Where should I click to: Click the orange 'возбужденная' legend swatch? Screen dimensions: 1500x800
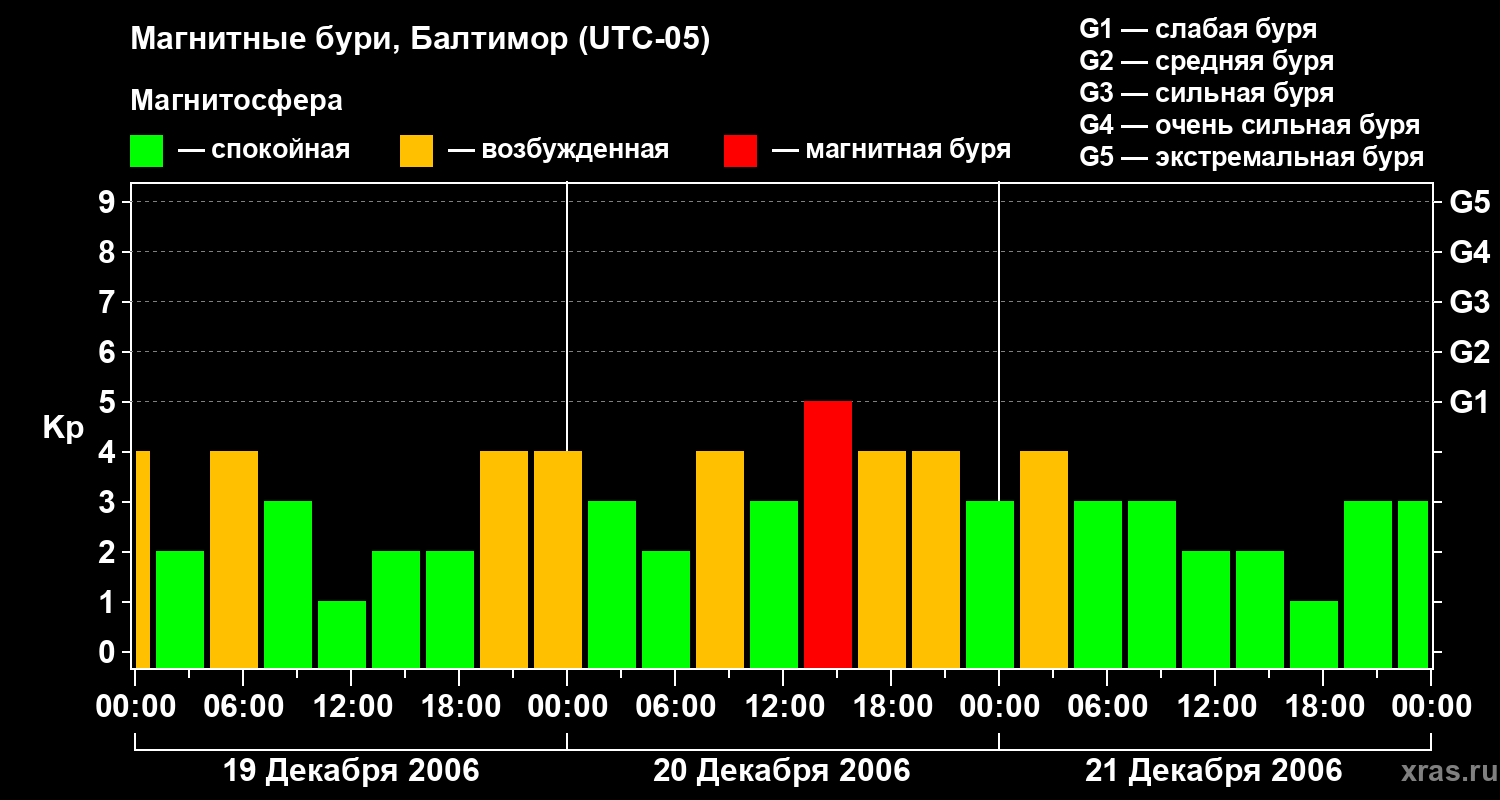pyautogui.click(x=416, y=151)
